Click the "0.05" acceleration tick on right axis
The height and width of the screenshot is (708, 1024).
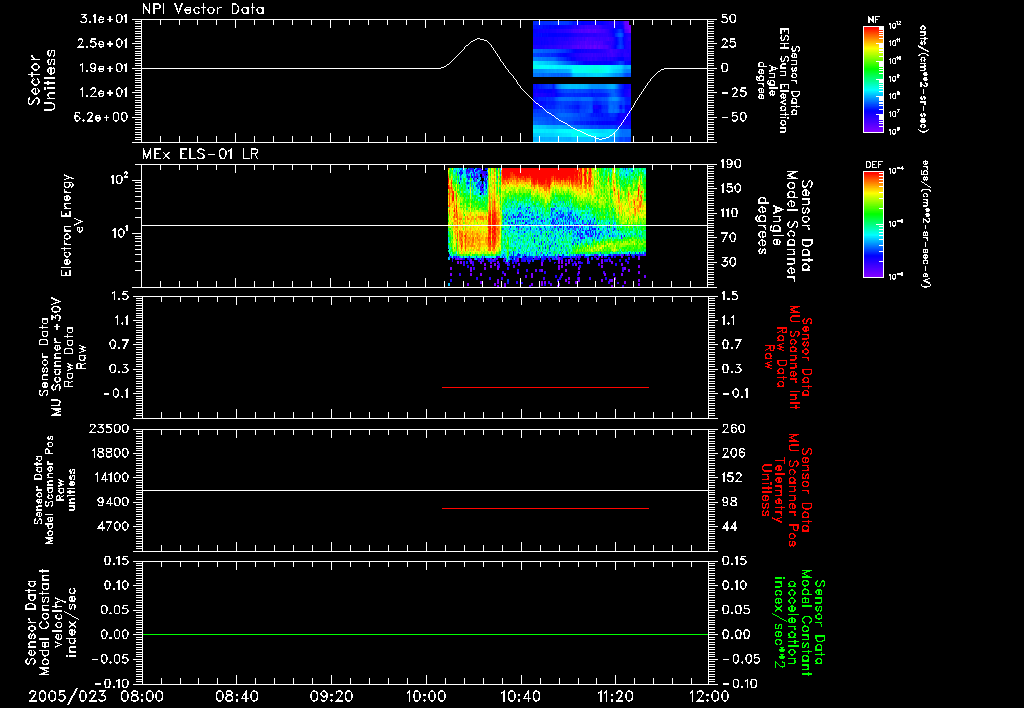(x=735, y=609)
